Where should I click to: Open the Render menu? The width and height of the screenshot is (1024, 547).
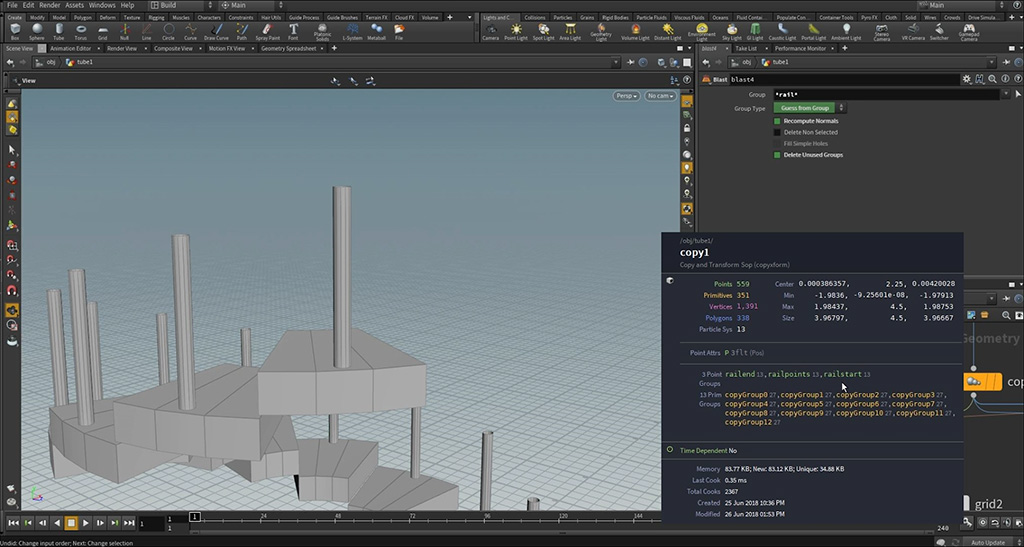(50, 5)
